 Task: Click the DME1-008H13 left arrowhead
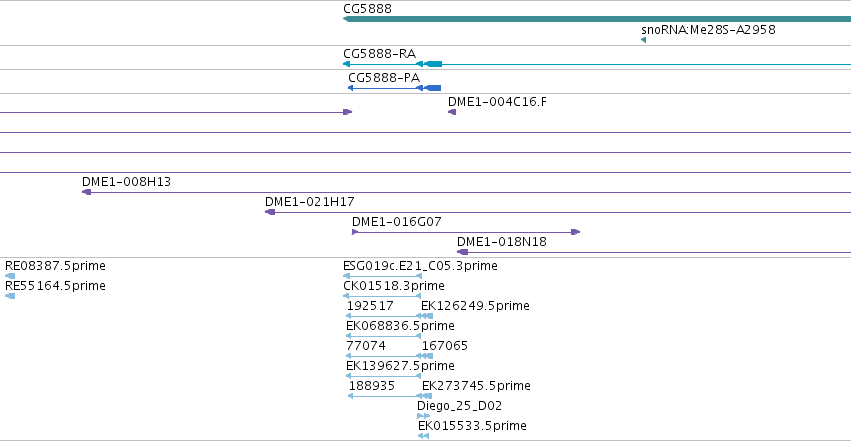[86, 192]
